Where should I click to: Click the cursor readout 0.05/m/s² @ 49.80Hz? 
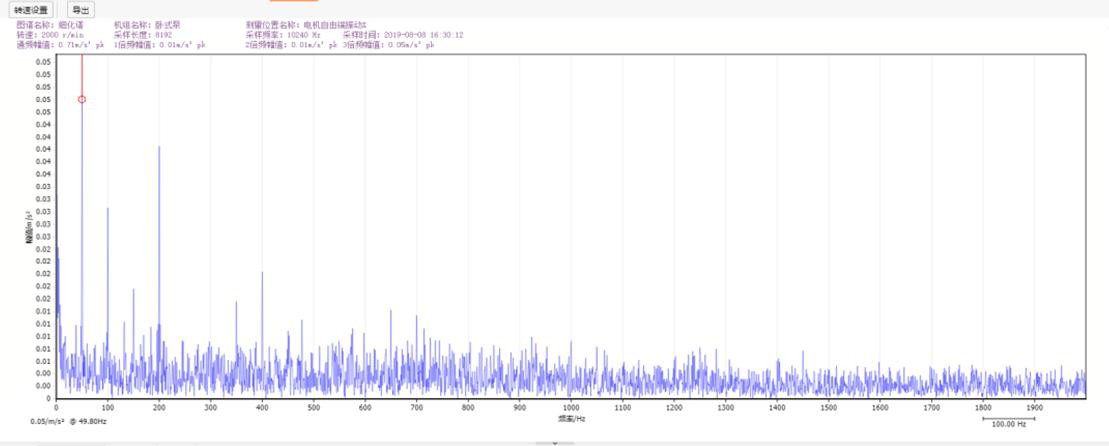[x=69, y=422]
